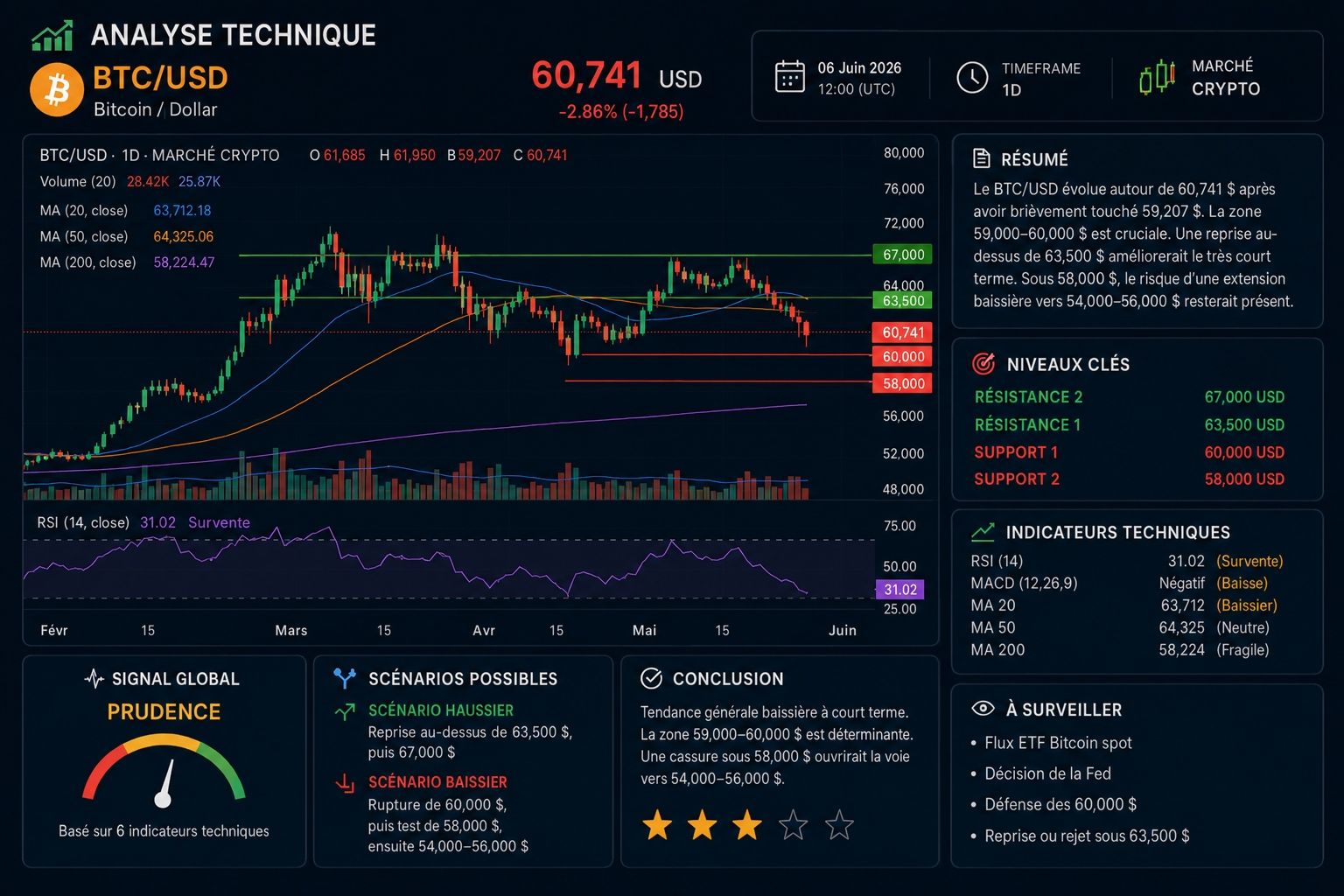
Task: Click the Prudence signal label
Action: tap(164, 711)
